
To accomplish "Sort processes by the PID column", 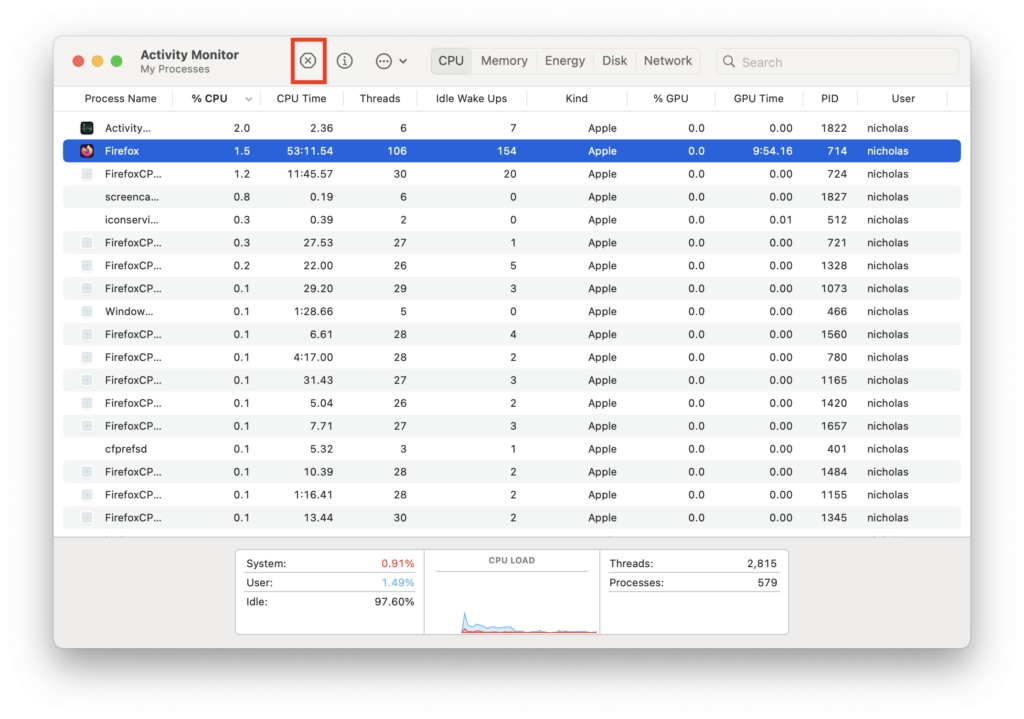I will click(x=830, y=99).
